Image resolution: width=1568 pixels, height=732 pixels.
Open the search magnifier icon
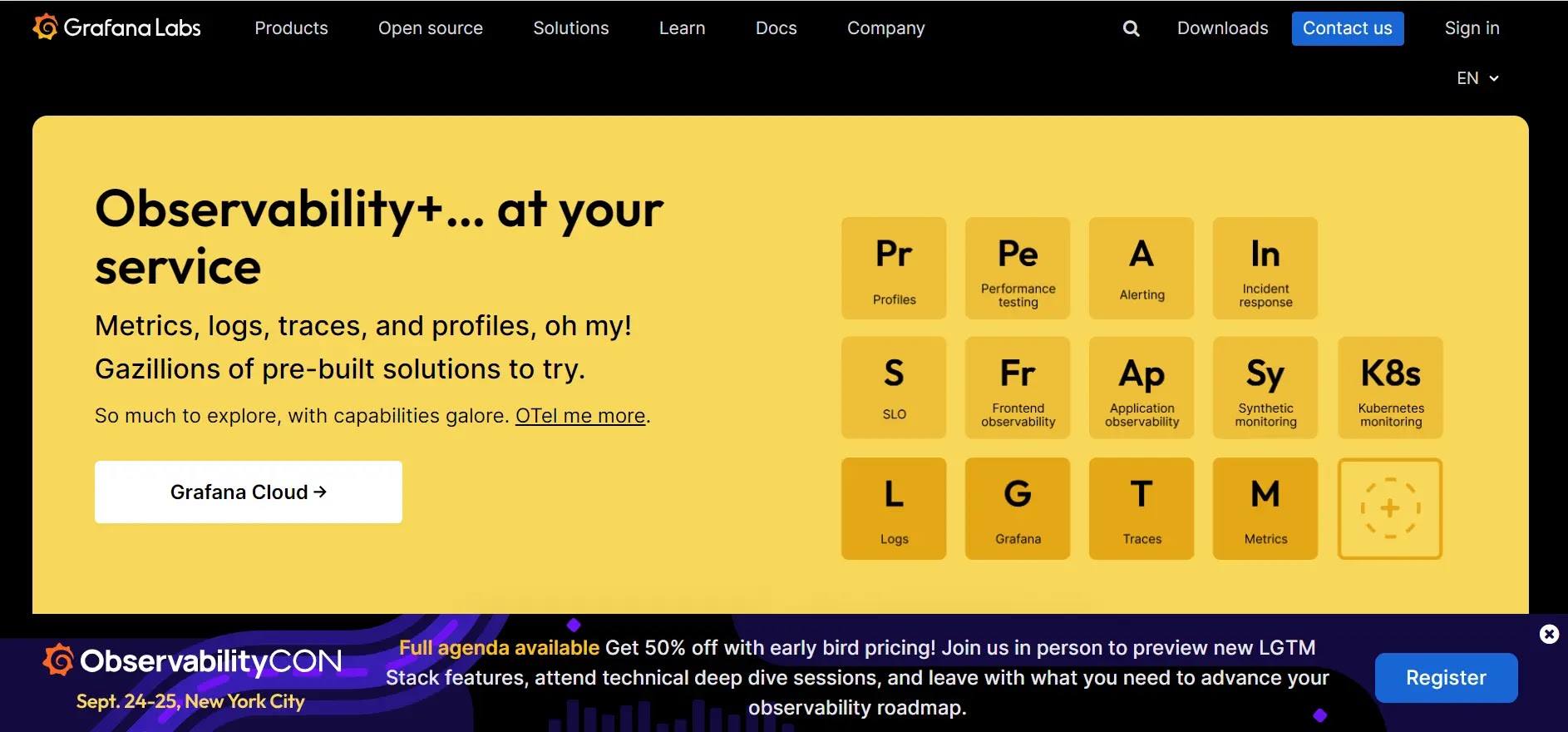1131,28
